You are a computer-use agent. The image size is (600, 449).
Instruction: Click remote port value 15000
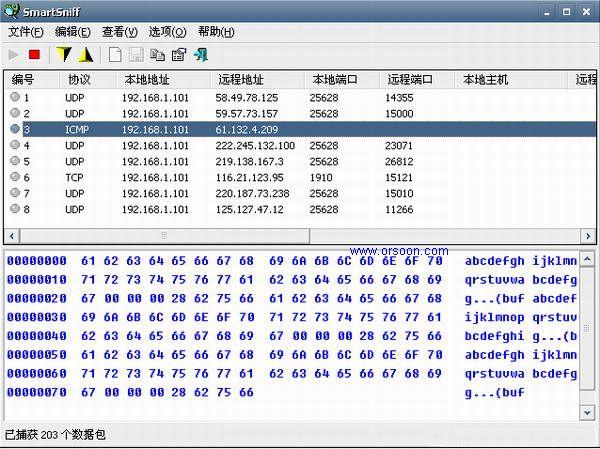tap(399, 114)
